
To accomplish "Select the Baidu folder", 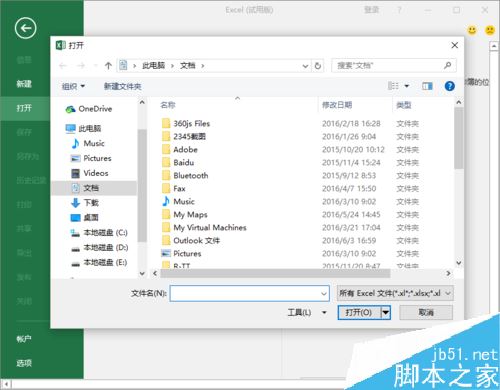I will point(178,163).
